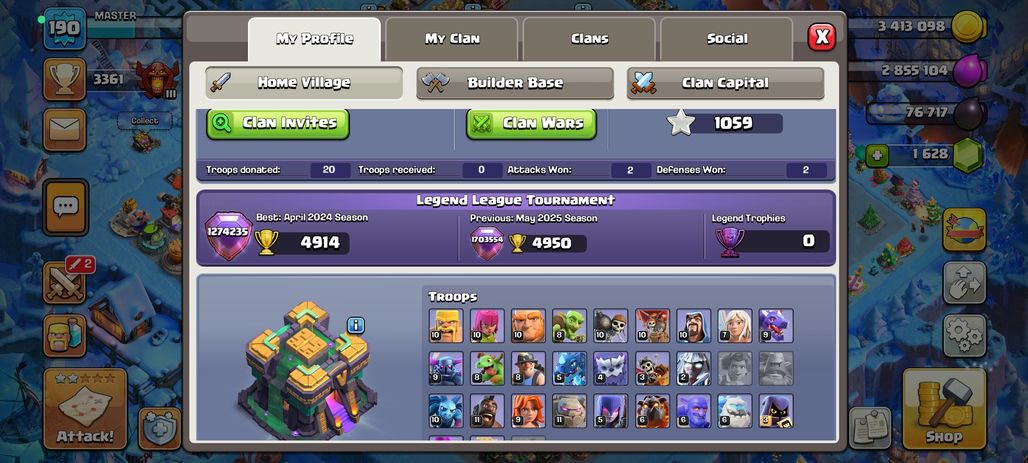Select the Builder Base section
1028x463 pixels.
coord(515,83)
